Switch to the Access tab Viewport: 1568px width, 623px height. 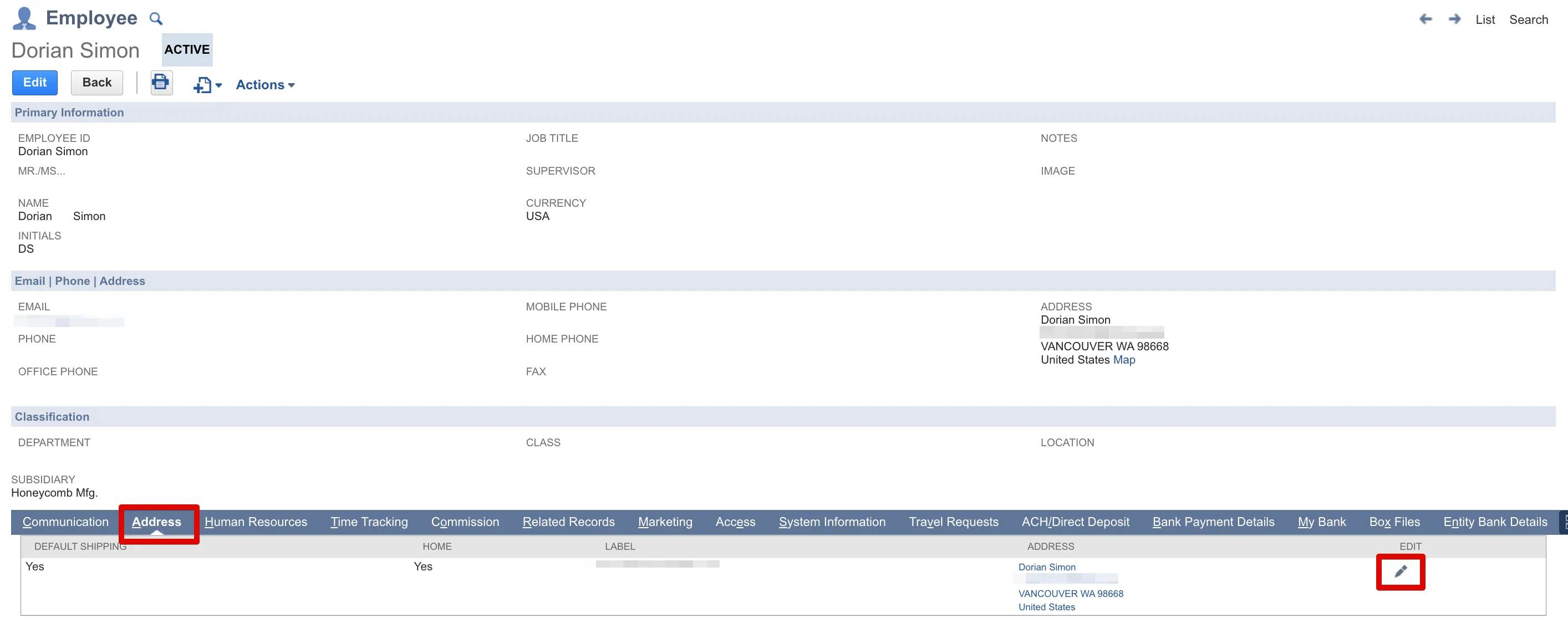point(735,522)
